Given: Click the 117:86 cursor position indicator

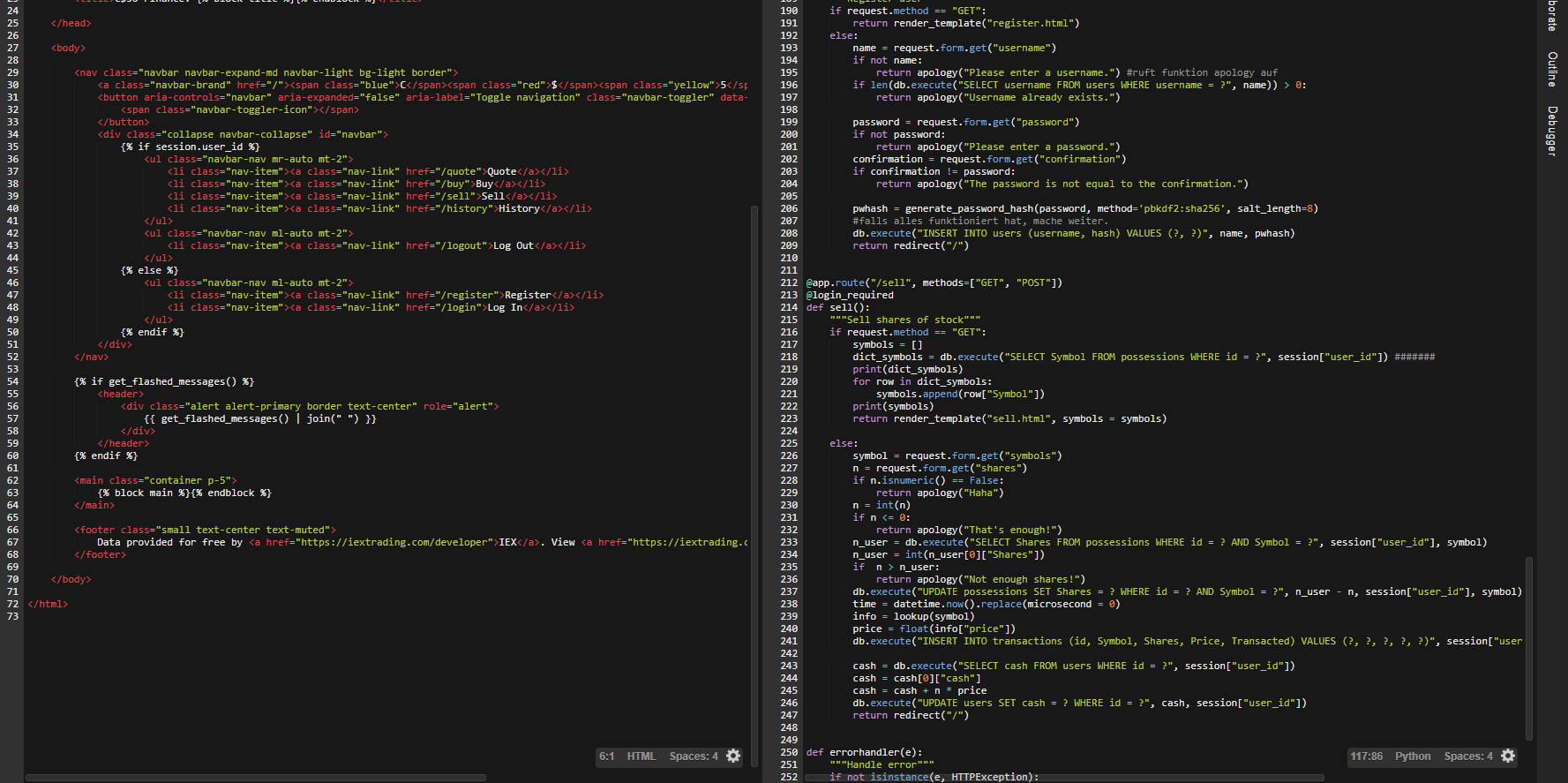Looking at the screenshot, I should (x=1366, y=757).
